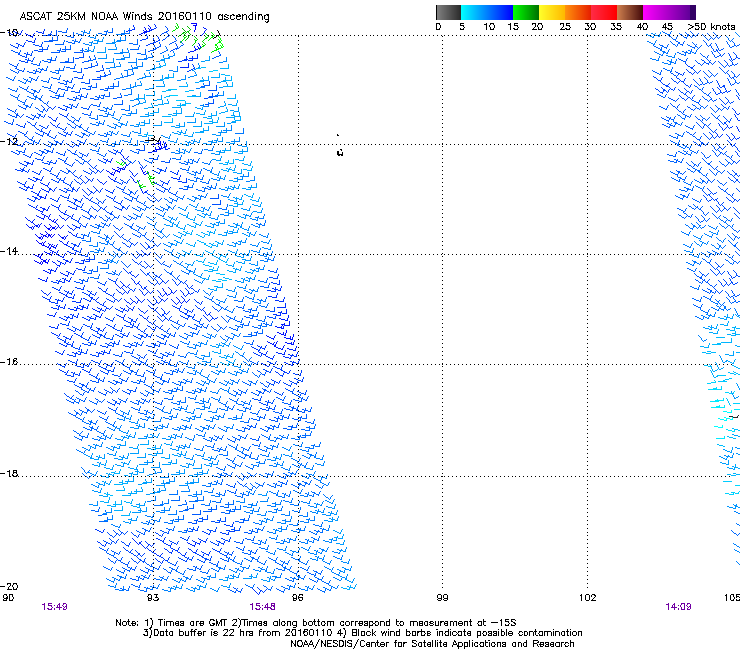Click latitude label -12 on left axis

pyautogui.click(x=9, y=142)
